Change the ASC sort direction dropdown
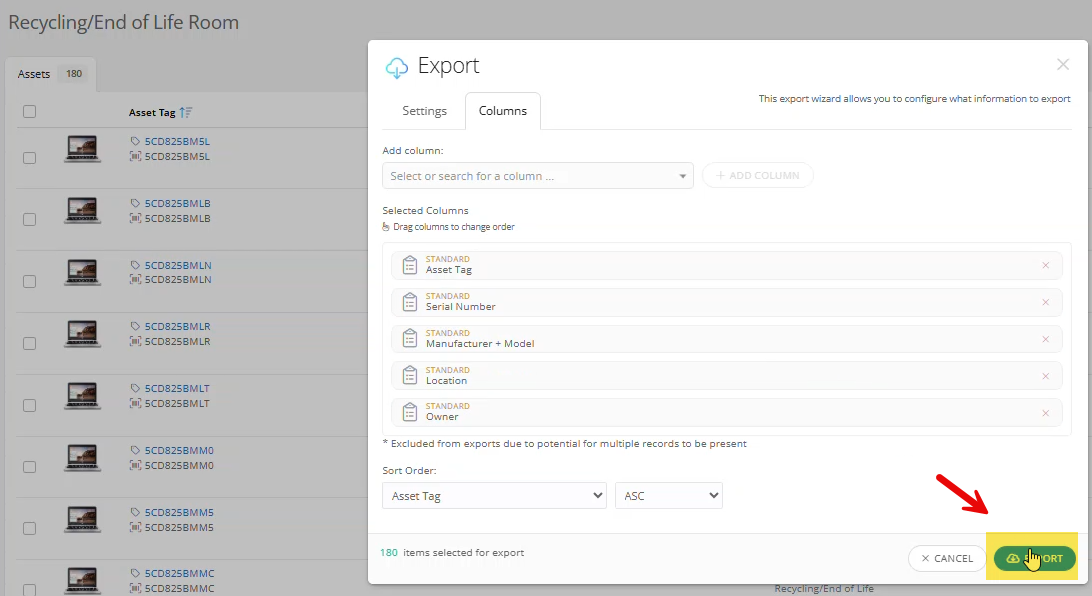Image resolution: width=1092 pixels, height=596 pixels. 668,495
